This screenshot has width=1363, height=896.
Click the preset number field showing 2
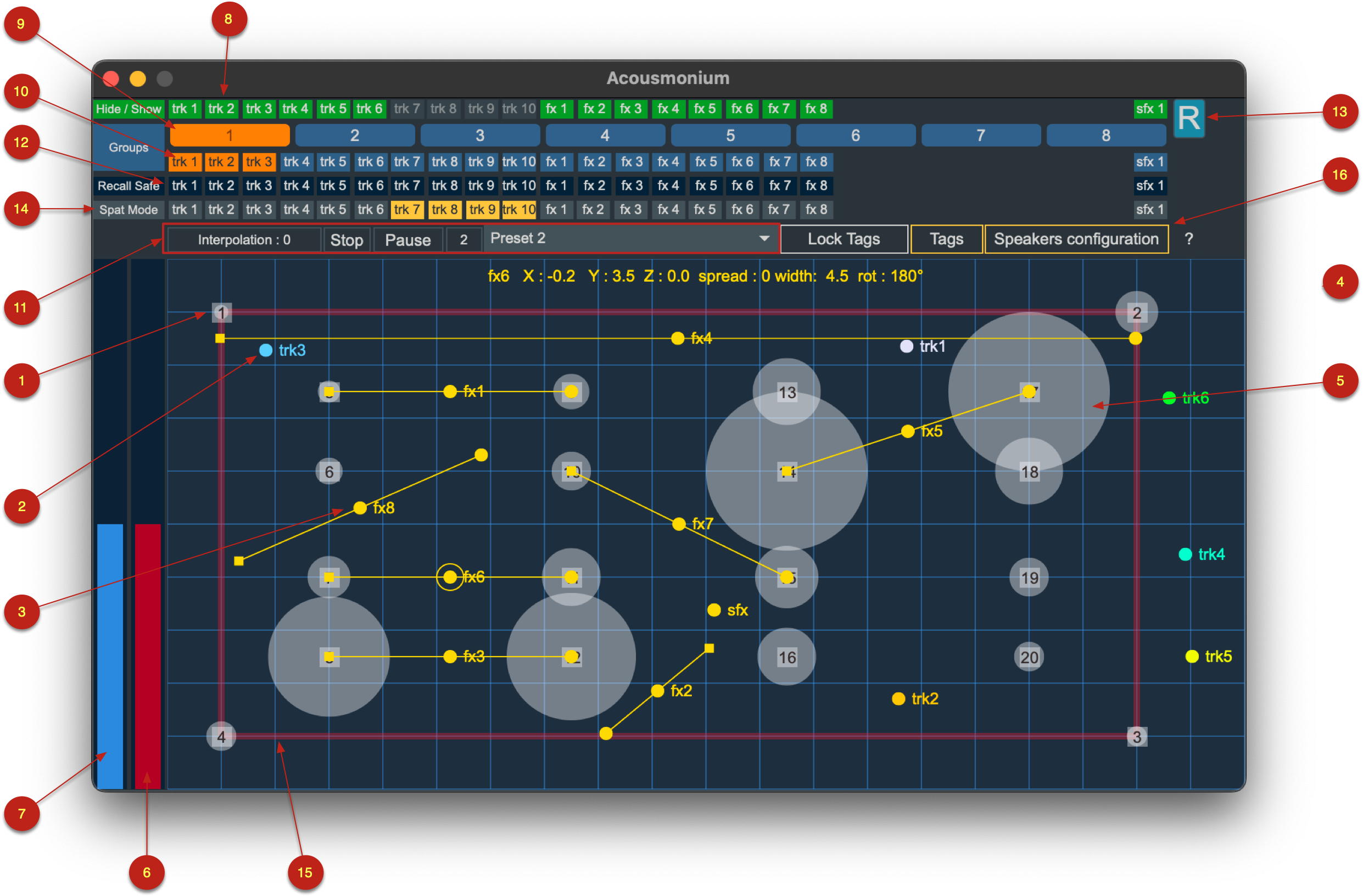coord(463,240)
